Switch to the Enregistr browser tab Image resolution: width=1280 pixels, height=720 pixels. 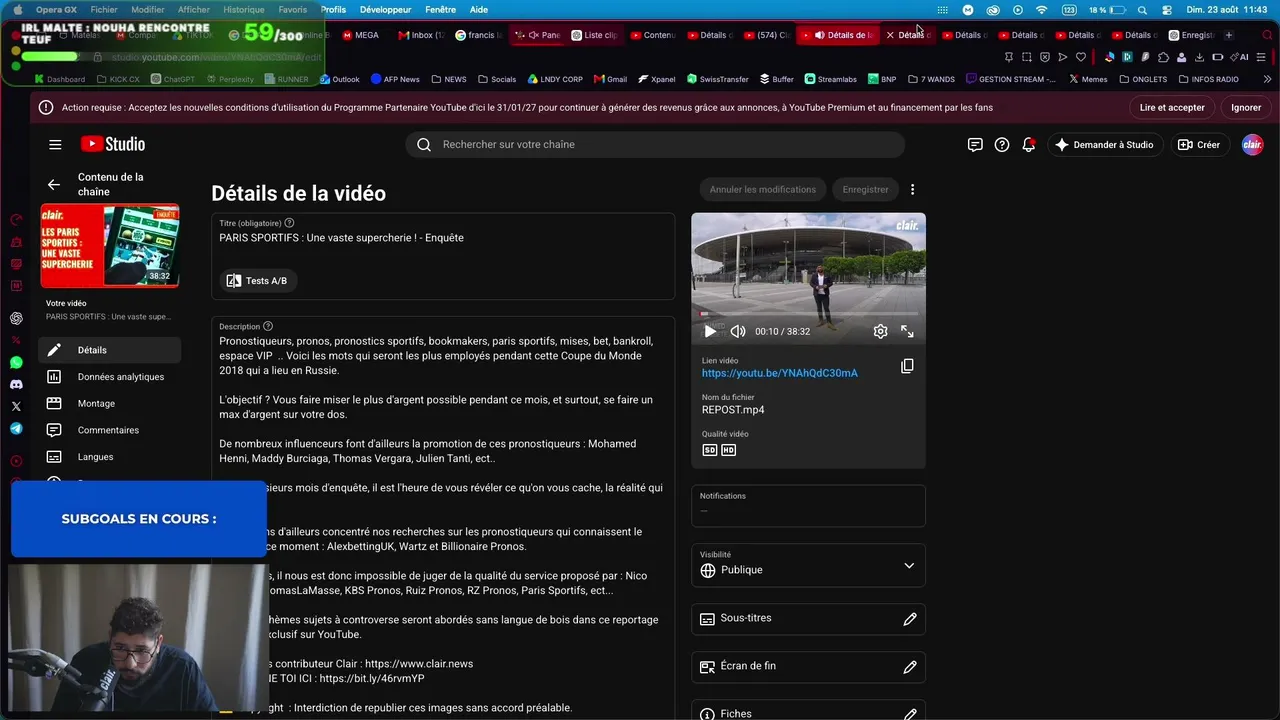pyautogui.click(x=1191, y=35)
